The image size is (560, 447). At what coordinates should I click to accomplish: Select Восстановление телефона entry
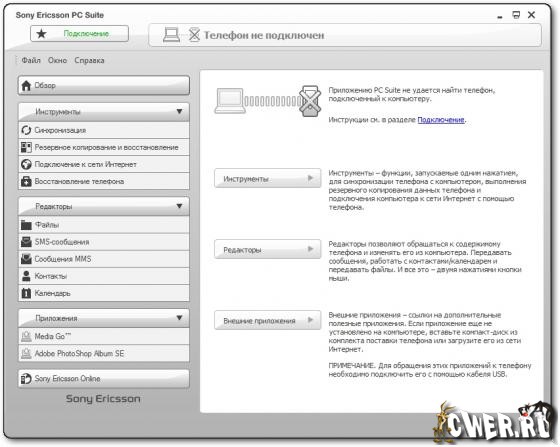tap(104, 181)
